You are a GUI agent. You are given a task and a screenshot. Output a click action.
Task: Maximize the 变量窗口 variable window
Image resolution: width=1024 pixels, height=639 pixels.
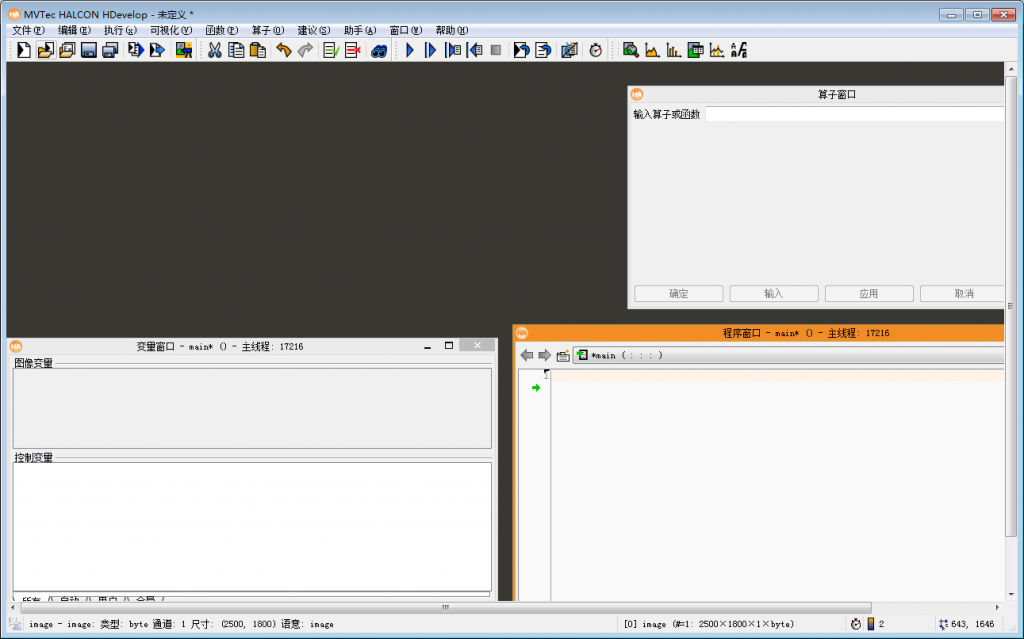449,346
